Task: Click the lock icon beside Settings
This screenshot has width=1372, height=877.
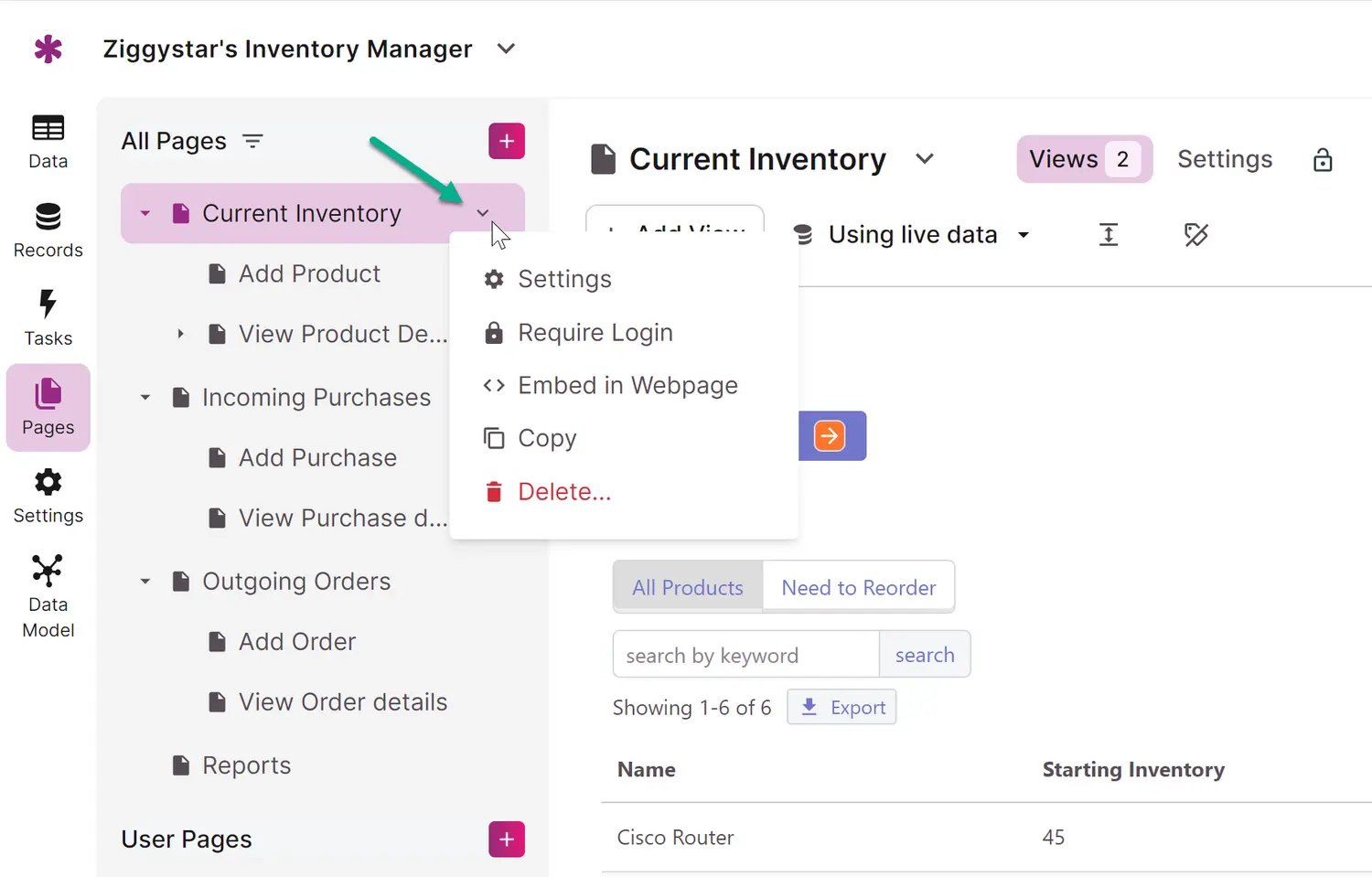Action: pyautogui.click(x=1323, y=160)
